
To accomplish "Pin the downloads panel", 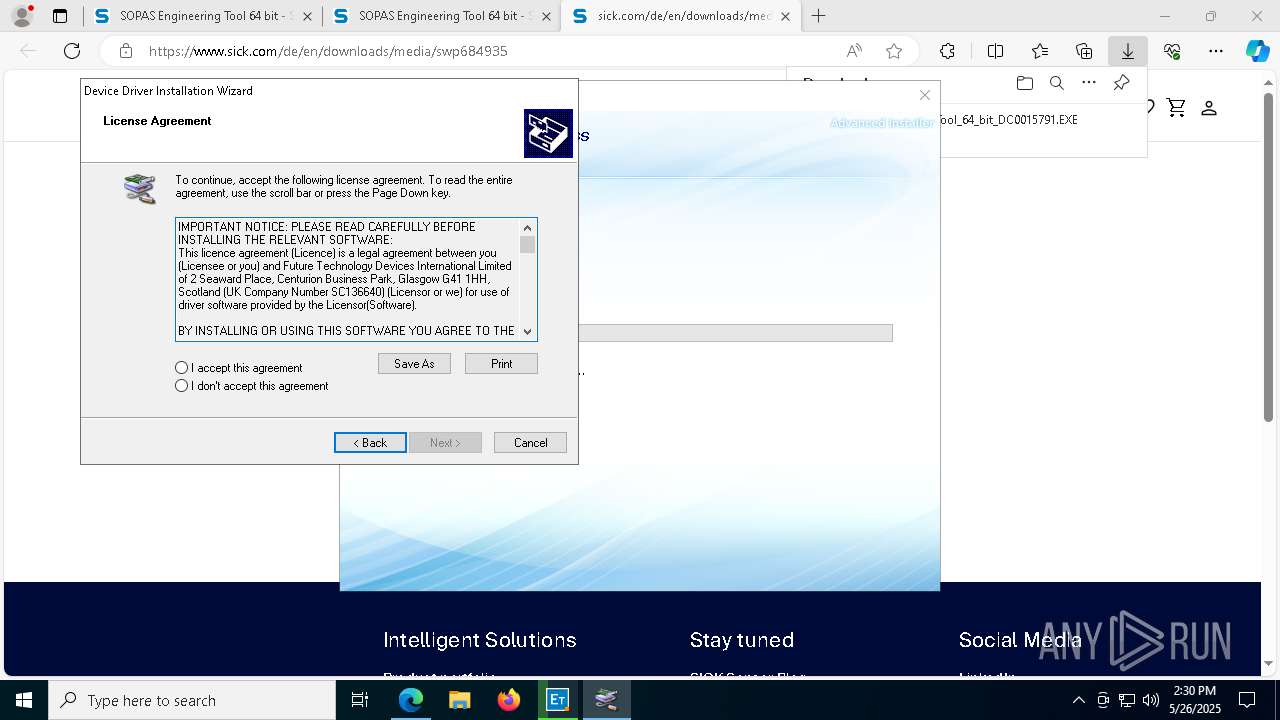I will click(x=1121, y=83).
